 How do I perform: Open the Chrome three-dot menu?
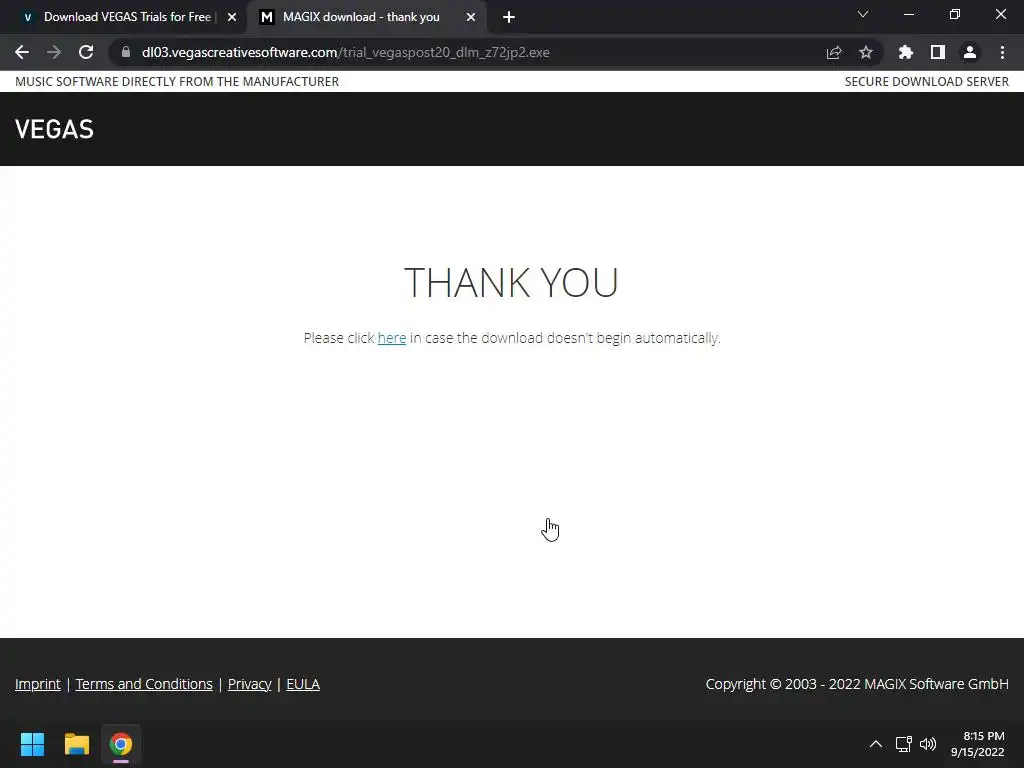1002,52
